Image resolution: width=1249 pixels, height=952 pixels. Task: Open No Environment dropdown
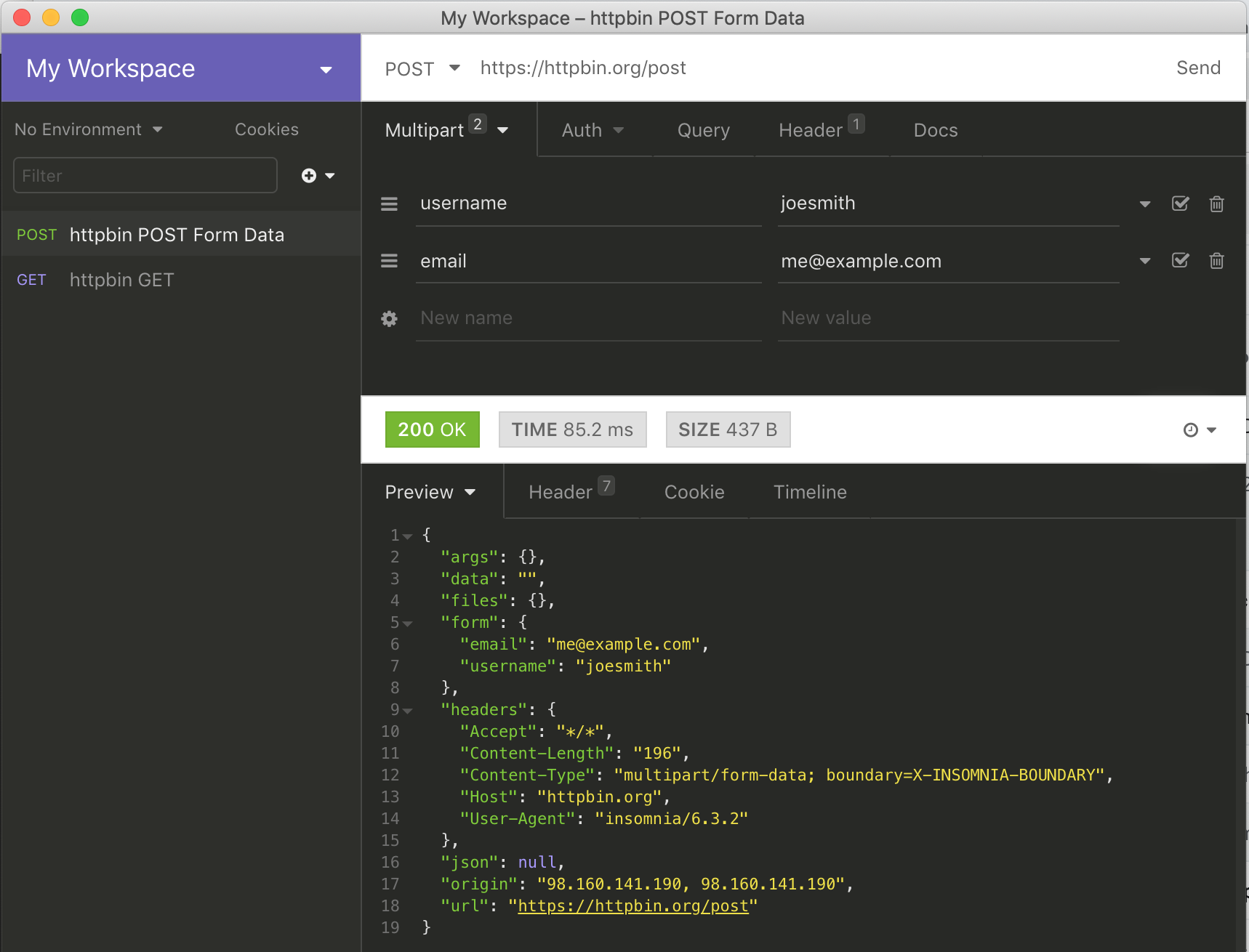point(89,129)
